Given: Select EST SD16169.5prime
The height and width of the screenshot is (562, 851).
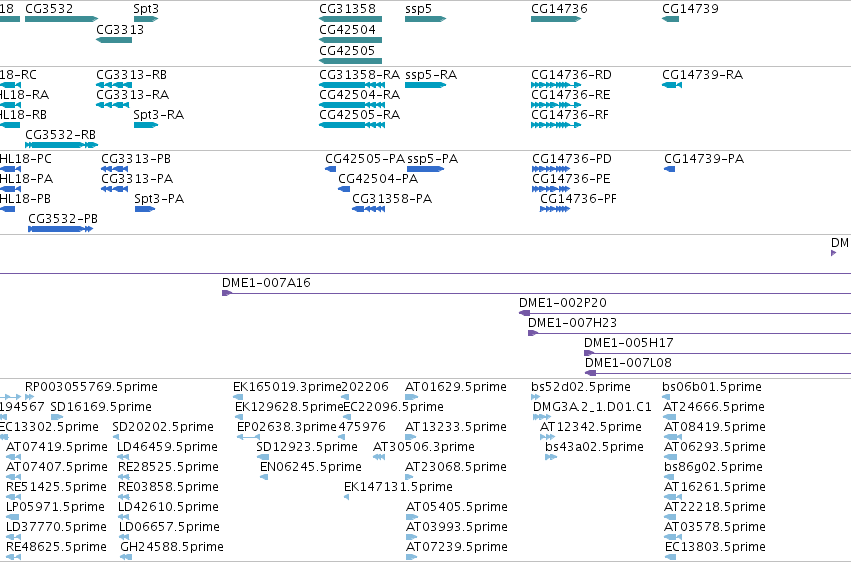Looking at the screenshot, I should click(101, 407).
